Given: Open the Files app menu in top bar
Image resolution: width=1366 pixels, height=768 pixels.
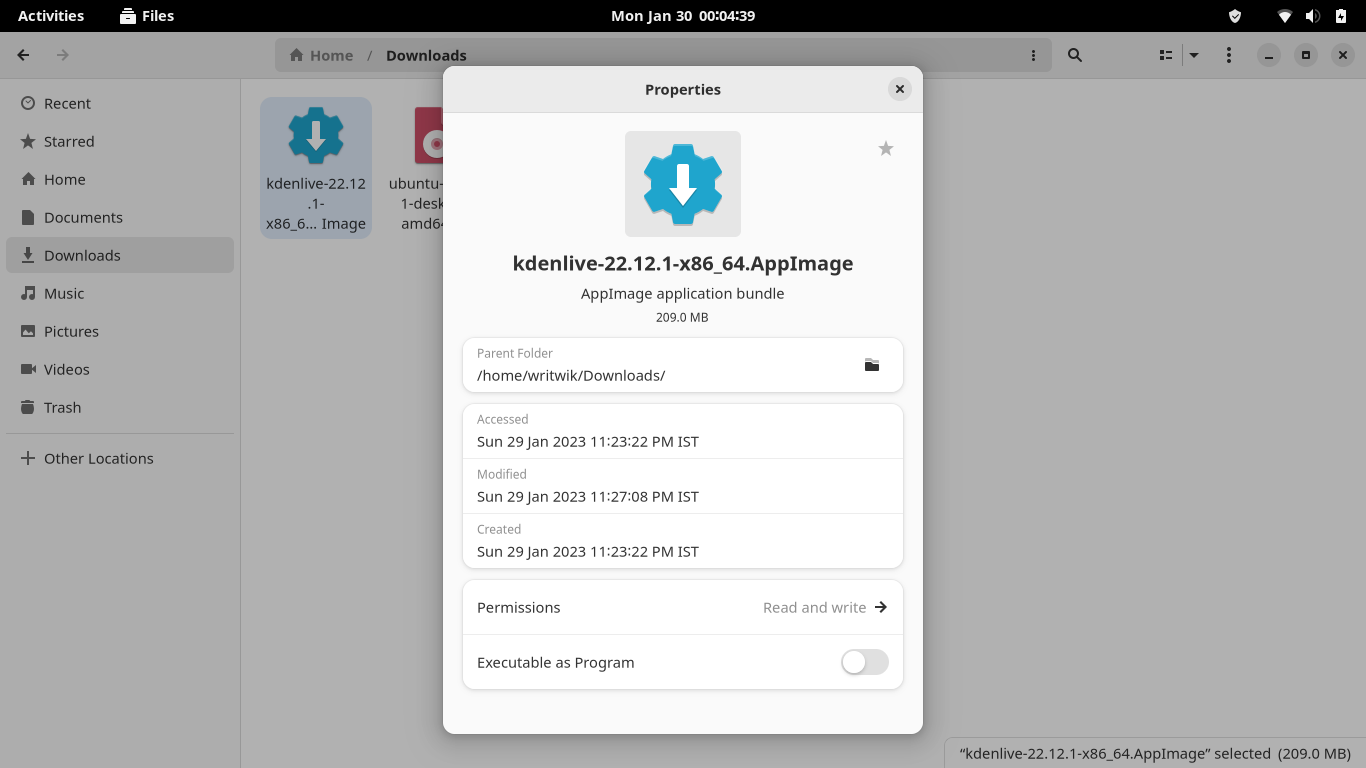Looking at the screenshot, I should coord(146,15).
